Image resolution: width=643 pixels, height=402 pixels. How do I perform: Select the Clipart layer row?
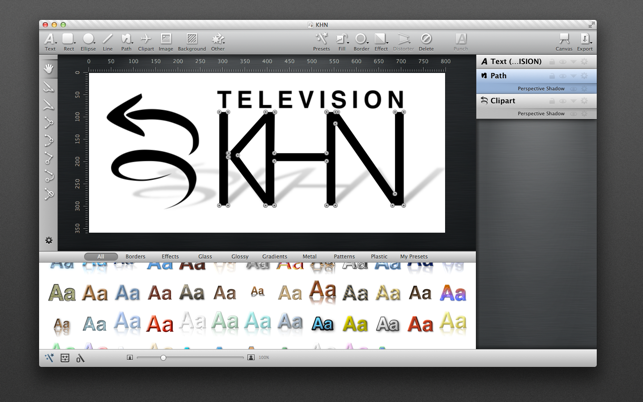pyautogui.click(x=536, y=101)
